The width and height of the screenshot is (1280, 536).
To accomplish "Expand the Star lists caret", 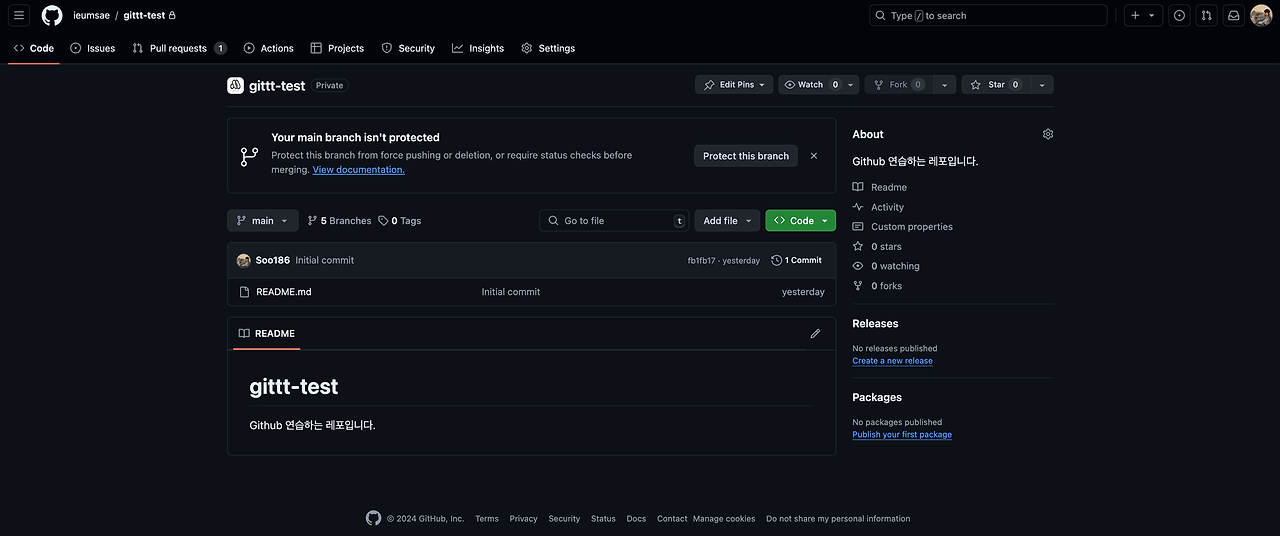I will point(1042,85).
